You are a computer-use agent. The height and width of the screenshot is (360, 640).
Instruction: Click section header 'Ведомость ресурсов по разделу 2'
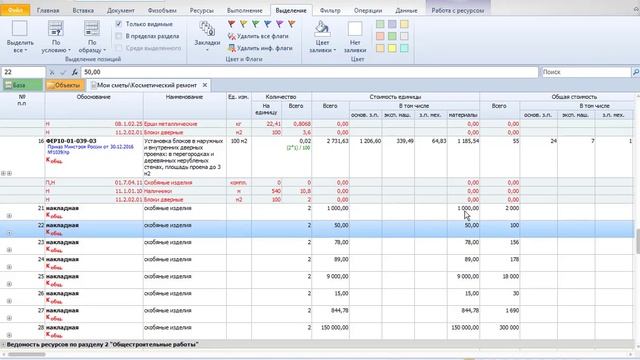pyautogui.click(x=102, y=345)
